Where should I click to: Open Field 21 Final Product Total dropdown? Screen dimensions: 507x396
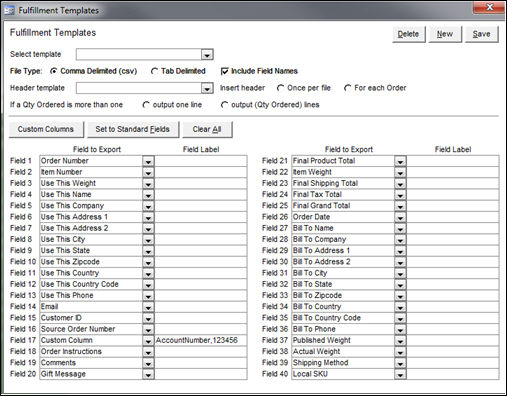[x=400, y=161]
